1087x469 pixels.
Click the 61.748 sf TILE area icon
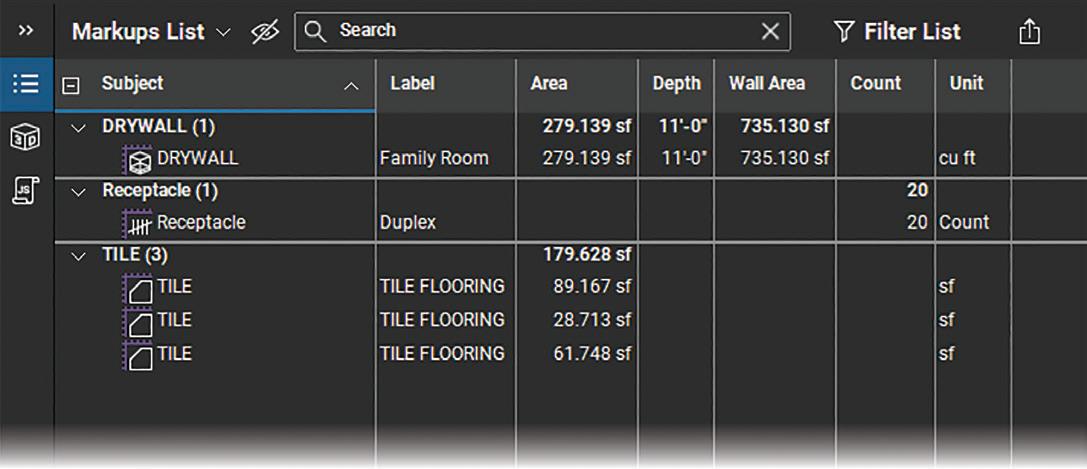click(x=139, y=355)
